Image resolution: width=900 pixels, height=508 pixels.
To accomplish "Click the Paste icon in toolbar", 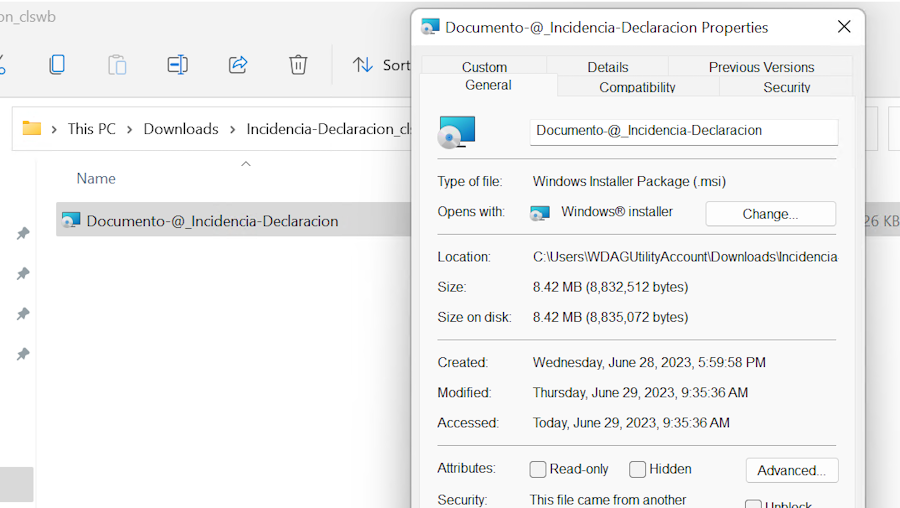I will pos(117,65).
